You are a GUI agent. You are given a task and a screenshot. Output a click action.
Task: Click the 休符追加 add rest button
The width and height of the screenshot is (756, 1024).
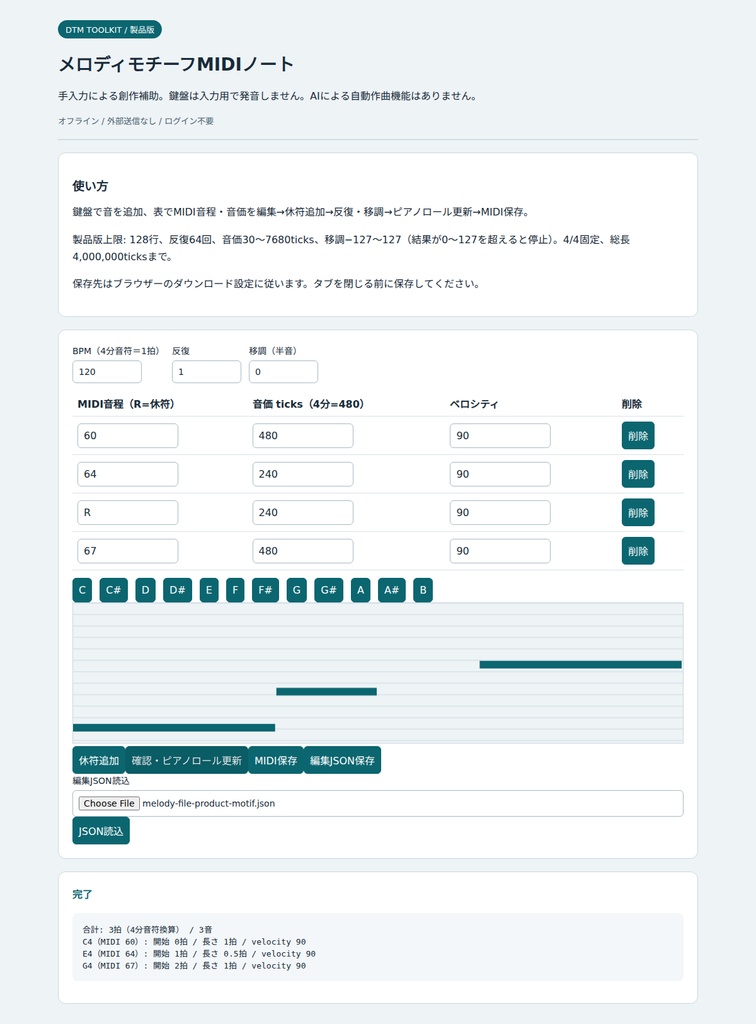point(99,760)
